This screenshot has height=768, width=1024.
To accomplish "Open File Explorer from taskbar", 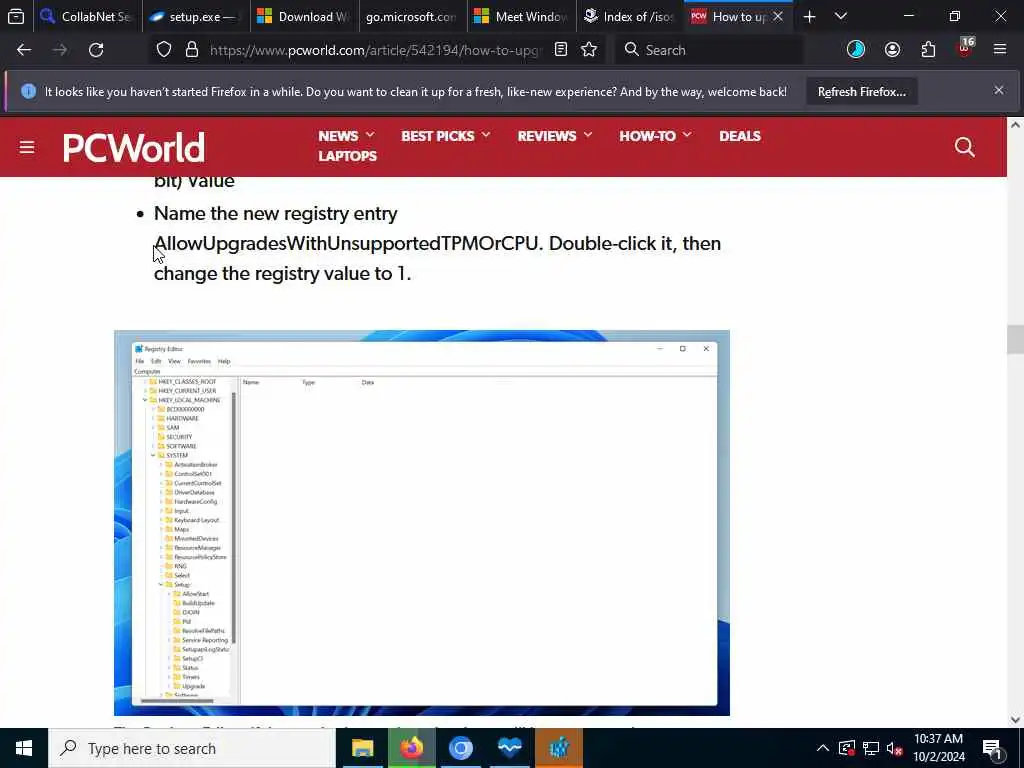I will tap(362, 748).
